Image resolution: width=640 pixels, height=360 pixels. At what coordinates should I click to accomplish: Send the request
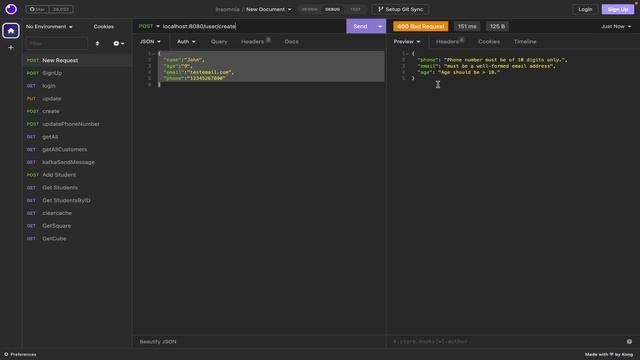tap(360, 26)
